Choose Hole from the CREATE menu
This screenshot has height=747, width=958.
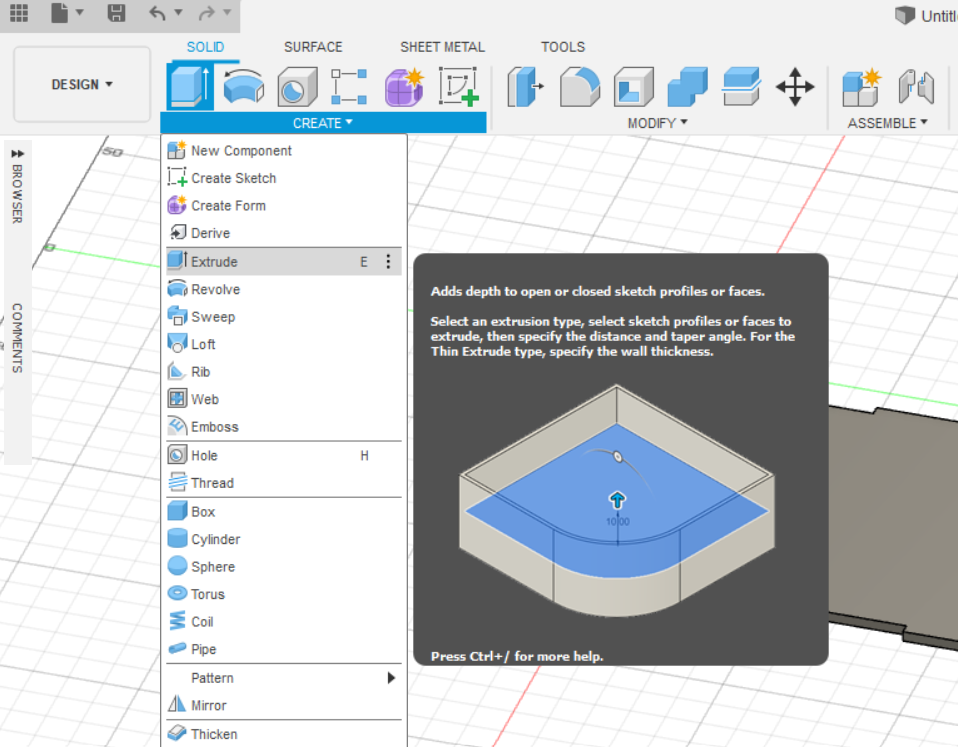coord(284,455)
